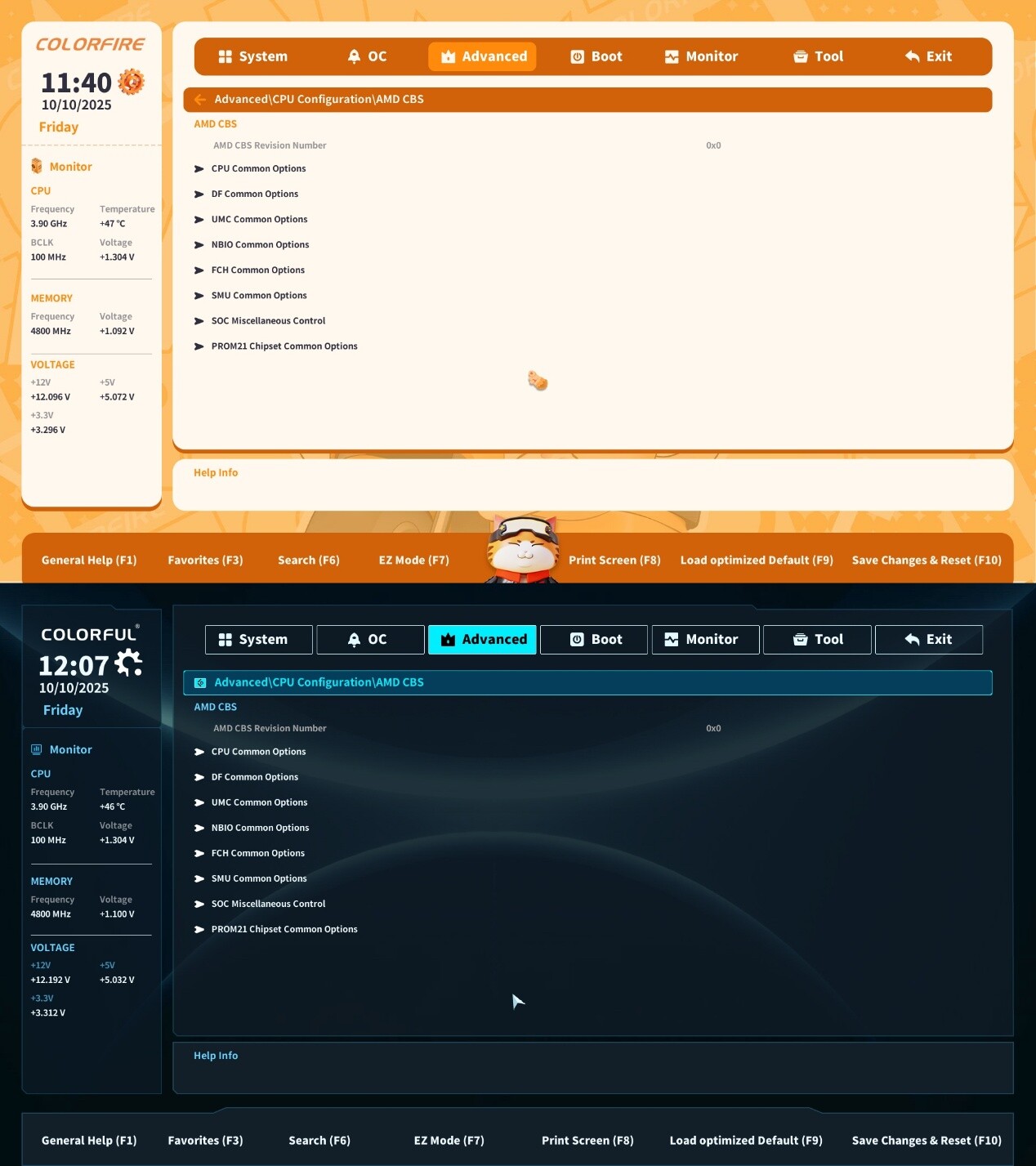Open System tab in dark Colorful BIOS
This screenshot has height=1166, width=1036.
(x=259, y=640)
